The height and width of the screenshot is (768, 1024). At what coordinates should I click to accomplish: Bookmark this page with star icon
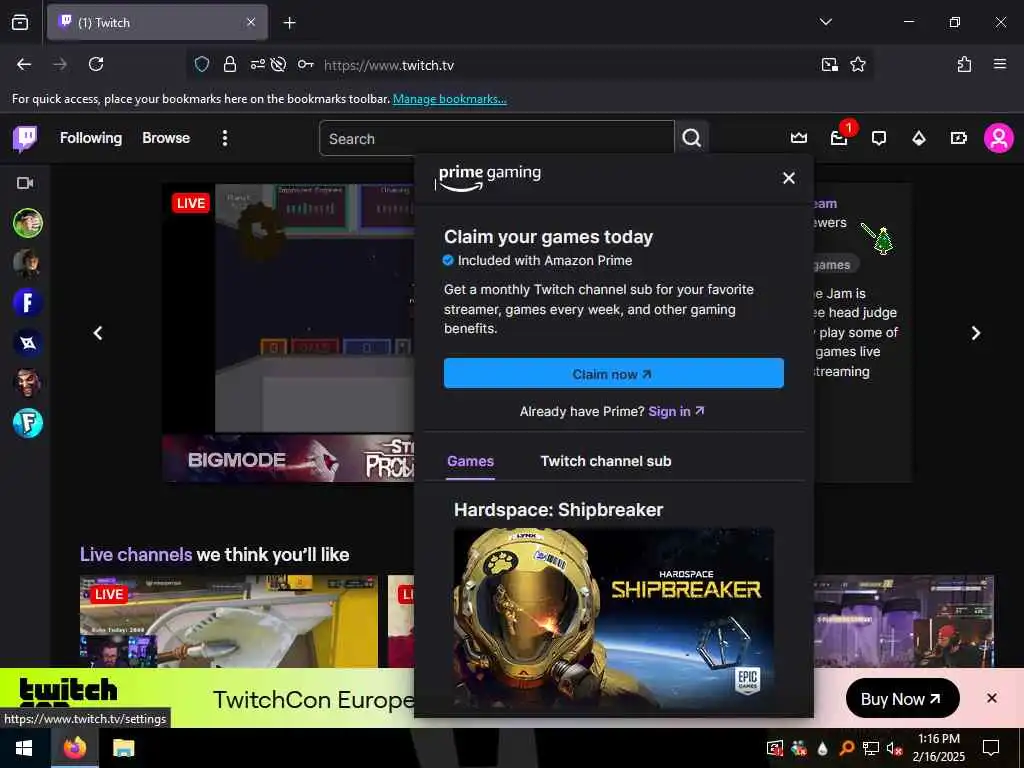click(857, 64)
